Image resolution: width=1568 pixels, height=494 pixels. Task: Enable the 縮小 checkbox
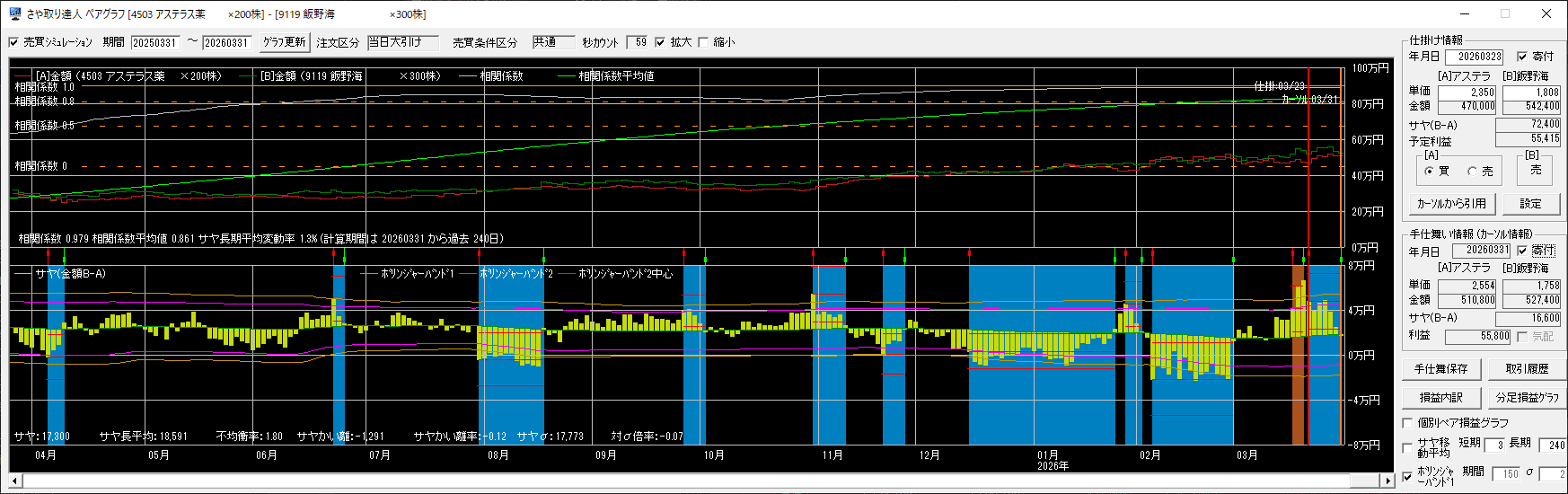tap(703, 42)
